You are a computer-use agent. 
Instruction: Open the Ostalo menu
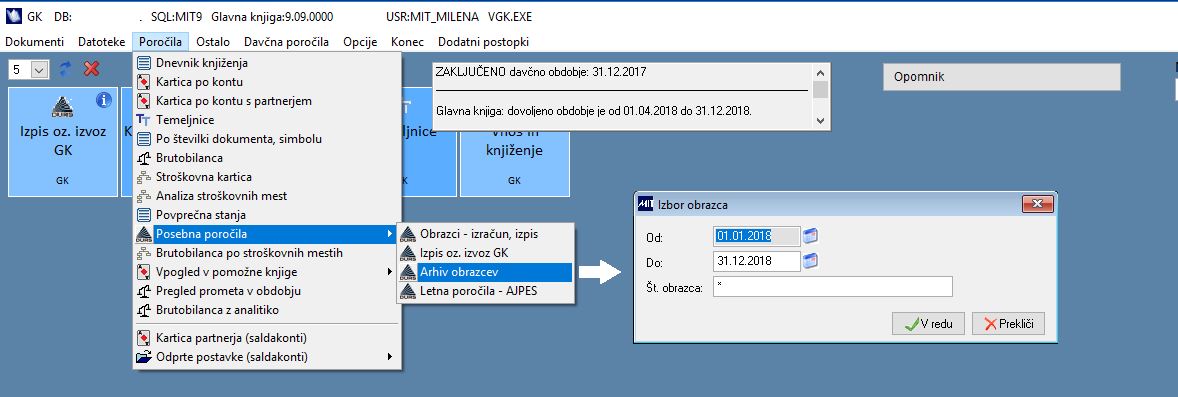[x=213, y=42]
